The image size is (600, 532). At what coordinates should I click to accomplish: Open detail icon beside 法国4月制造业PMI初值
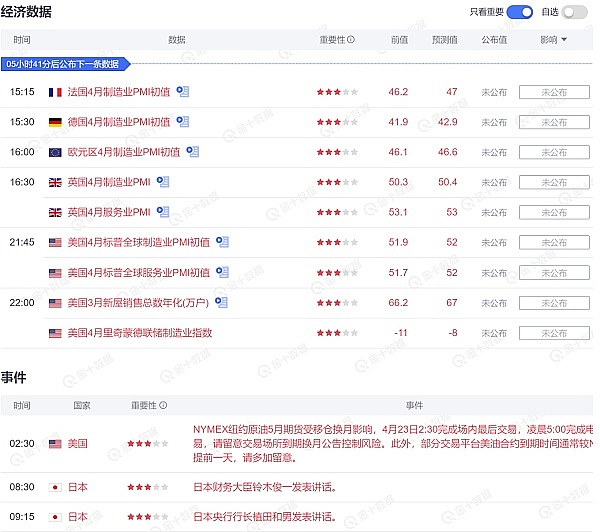click(x=183, y=92)
